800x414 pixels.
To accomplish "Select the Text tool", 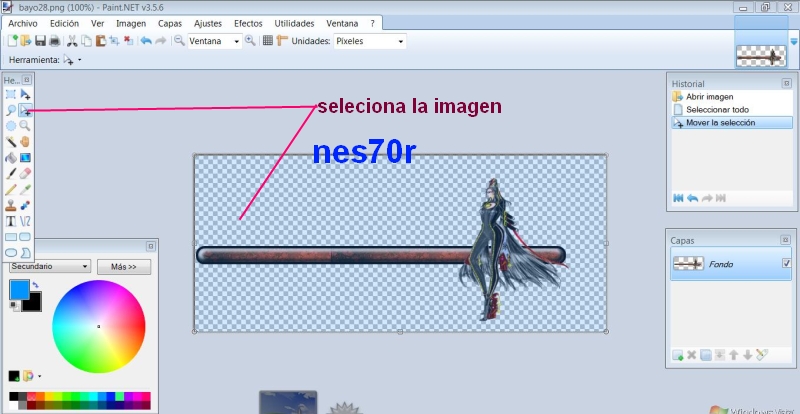I will 11,221.
